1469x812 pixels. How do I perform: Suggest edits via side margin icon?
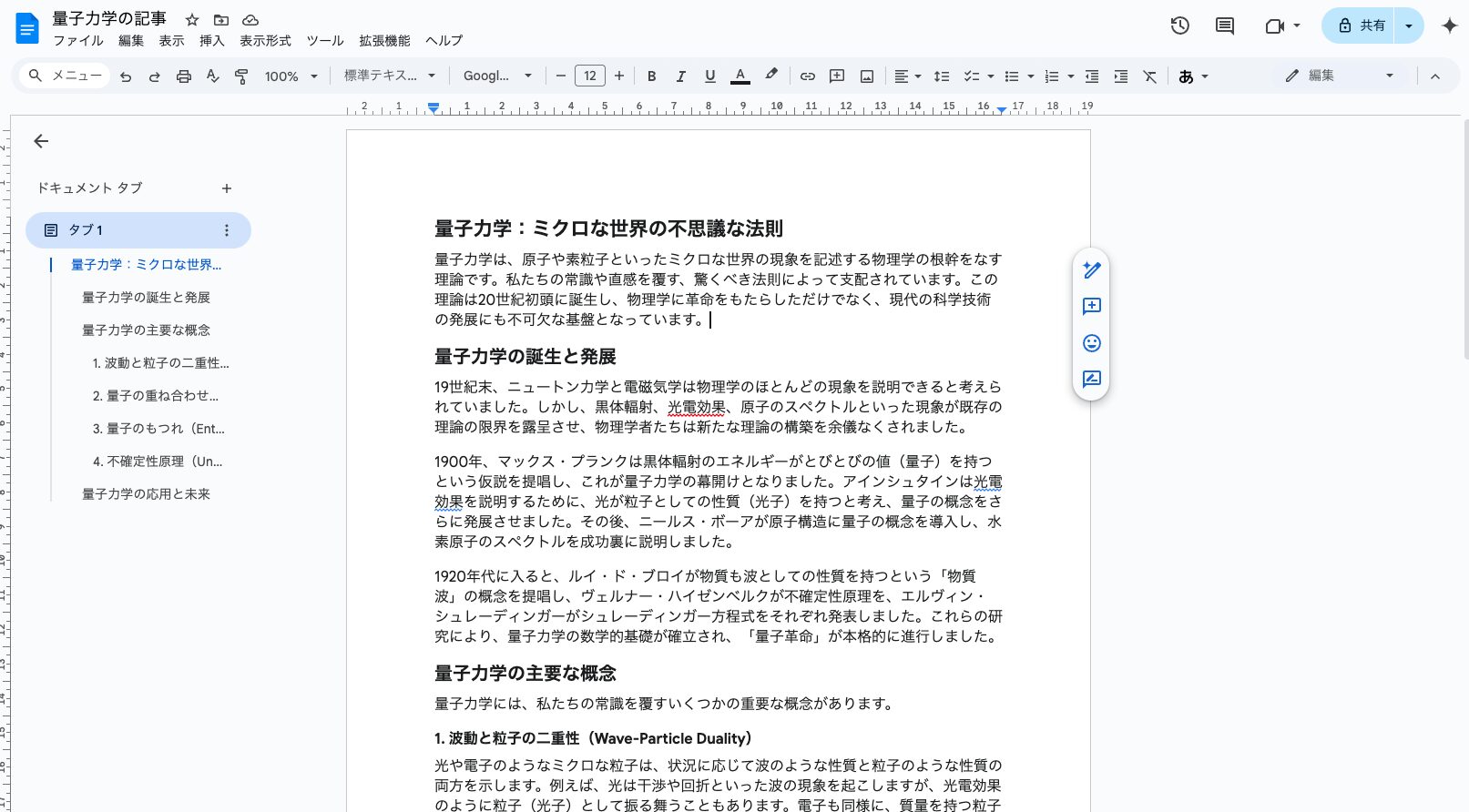coord(1092,379)
